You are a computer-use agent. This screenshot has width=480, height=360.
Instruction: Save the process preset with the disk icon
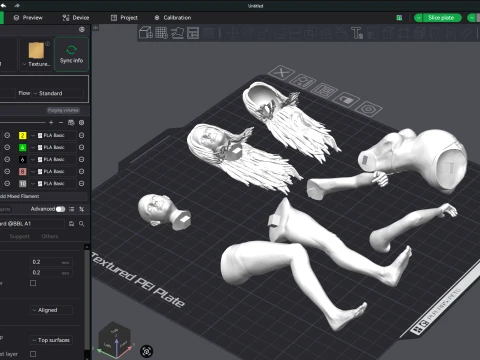(71, 224)
